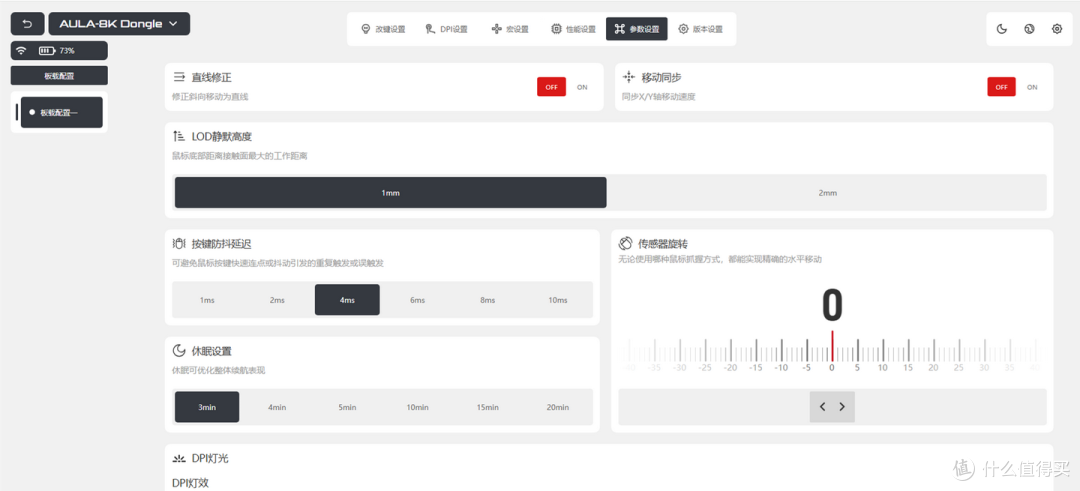The height and width of the screenshot is (491, 1080).
Task: Choose 3min sleep timeout
Action: (207, 407)
